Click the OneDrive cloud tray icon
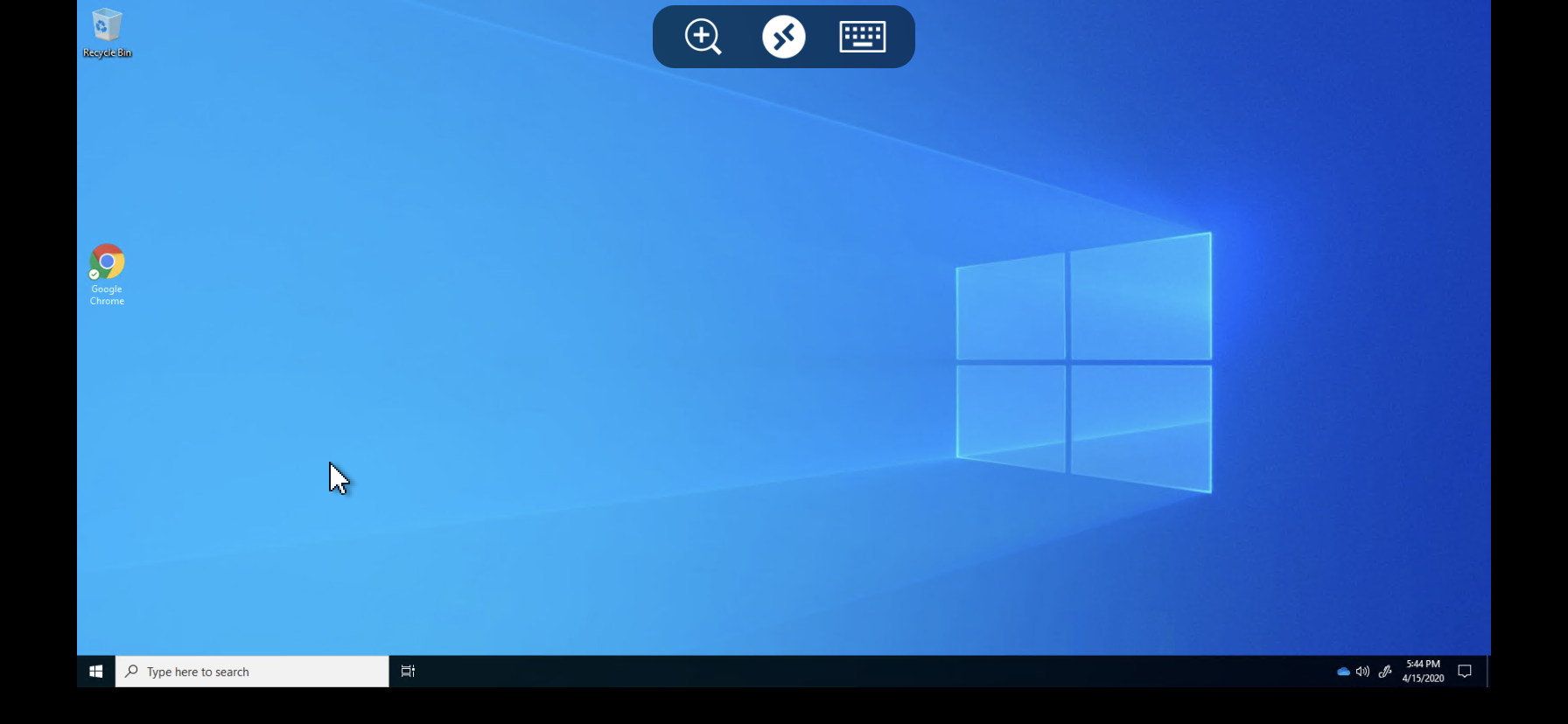The image size is (1568, 724). pos(1343,672)
